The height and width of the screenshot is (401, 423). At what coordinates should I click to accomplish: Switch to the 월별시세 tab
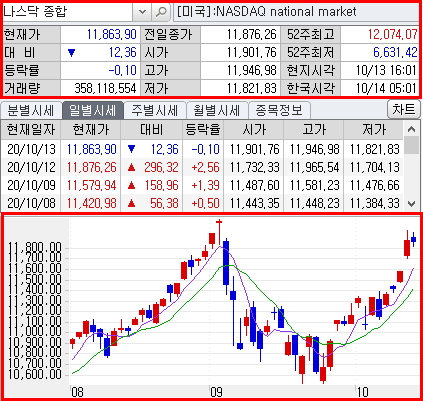click(x=217, y=110)
